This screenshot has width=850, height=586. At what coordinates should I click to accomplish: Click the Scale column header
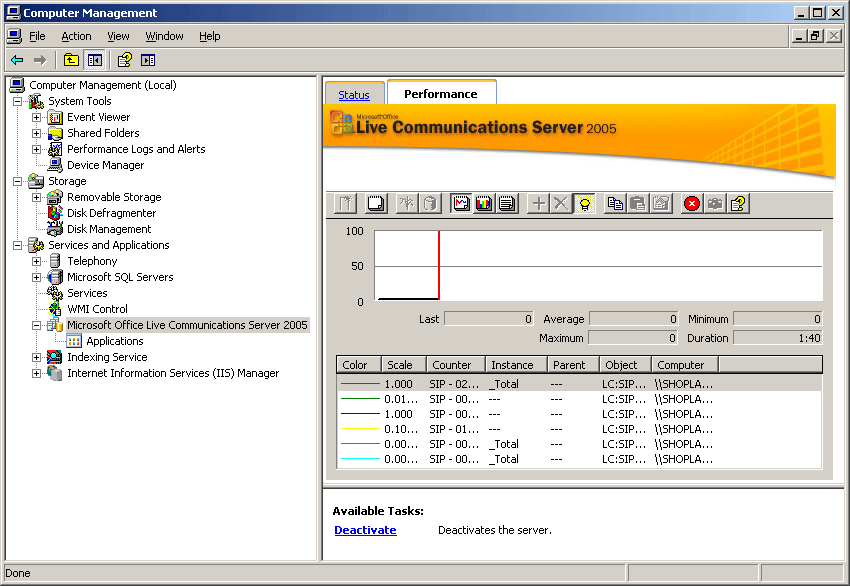[404, 365]
